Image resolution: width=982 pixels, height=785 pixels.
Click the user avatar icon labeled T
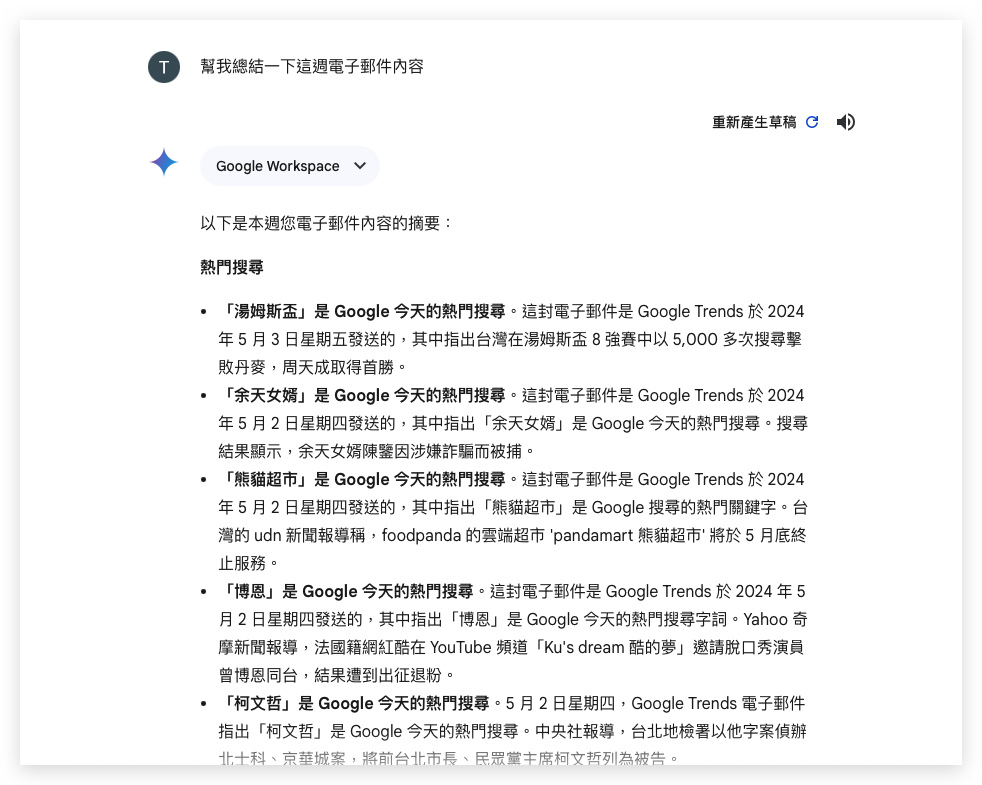point(164,67)
